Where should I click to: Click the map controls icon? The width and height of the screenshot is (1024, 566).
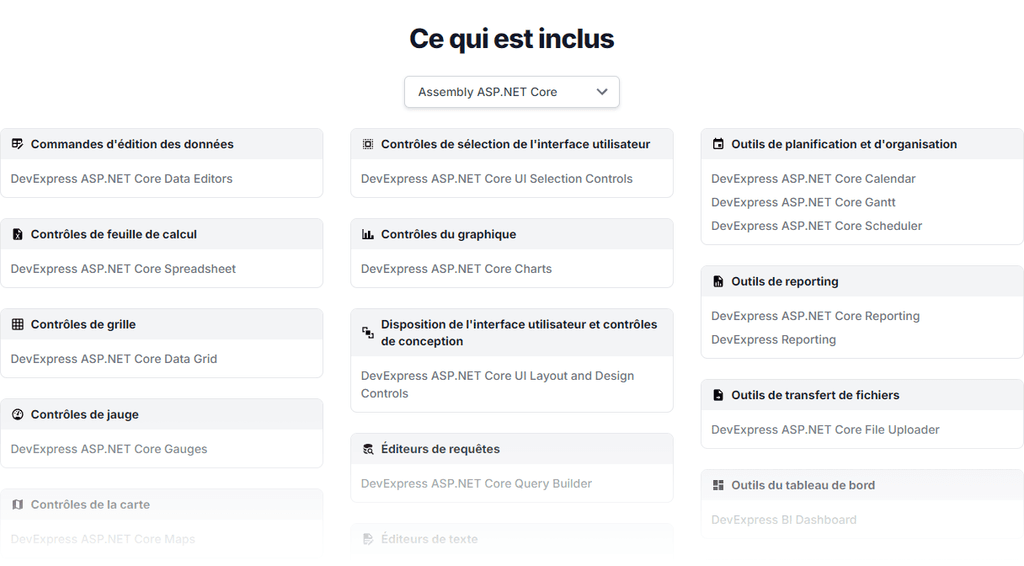[x=18, y=504]
